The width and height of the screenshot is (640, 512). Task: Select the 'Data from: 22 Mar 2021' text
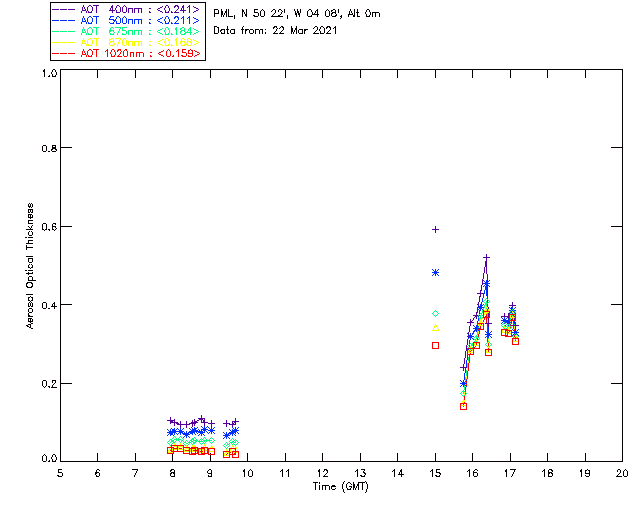[x=275, y=30]
